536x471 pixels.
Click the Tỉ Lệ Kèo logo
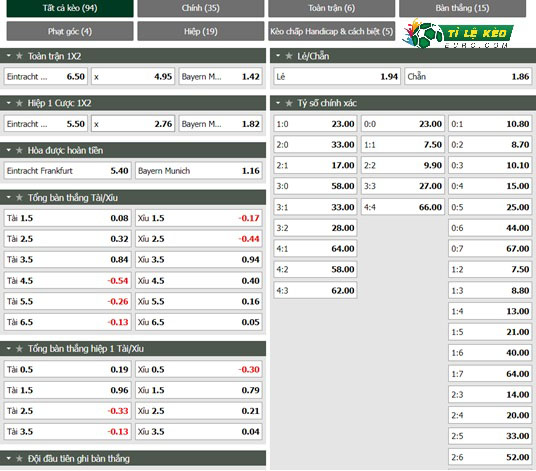pos(457,33)
